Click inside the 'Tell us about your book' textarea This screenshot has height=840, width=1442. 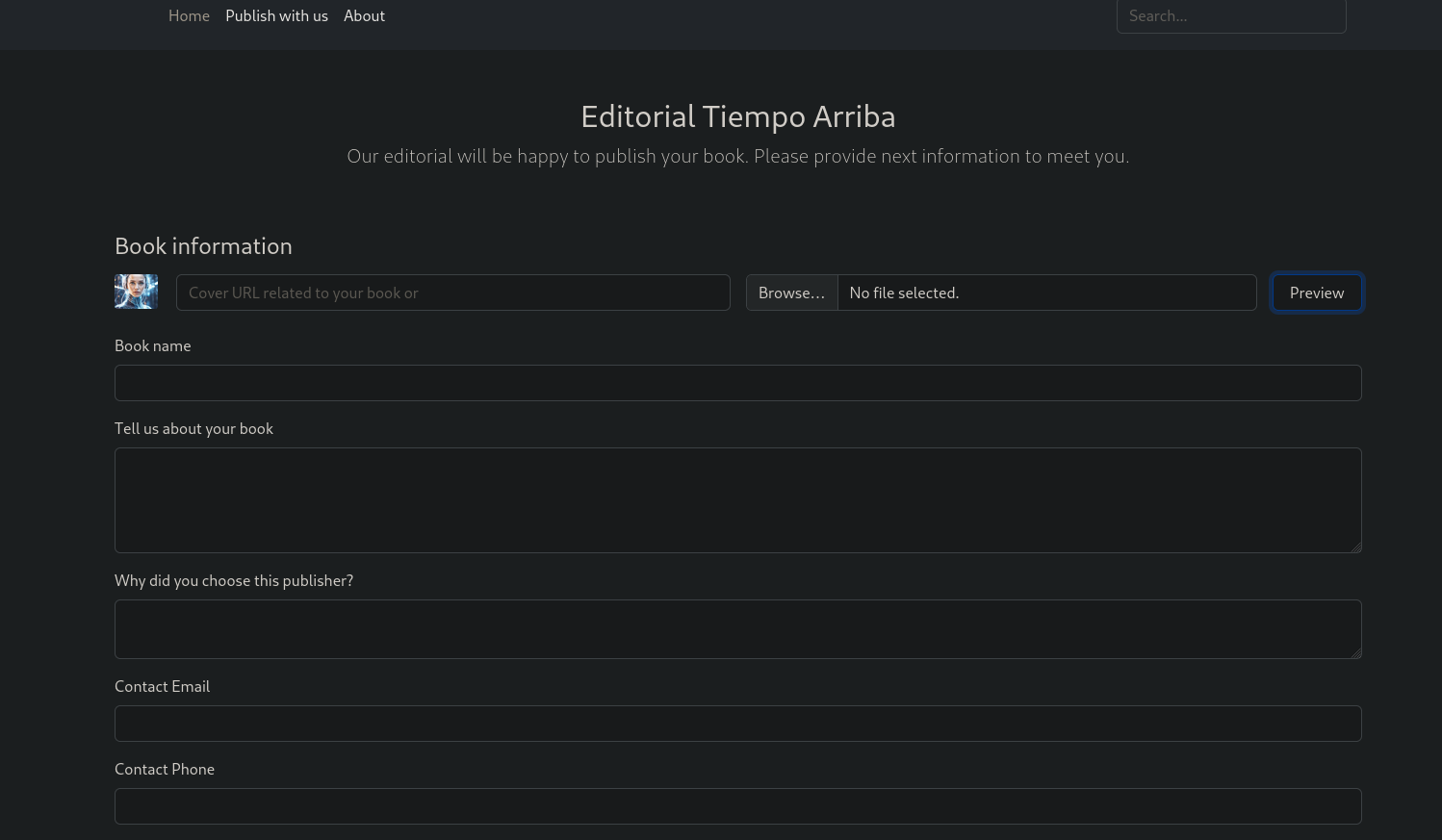pyautogui.click(x=737, y=500)
